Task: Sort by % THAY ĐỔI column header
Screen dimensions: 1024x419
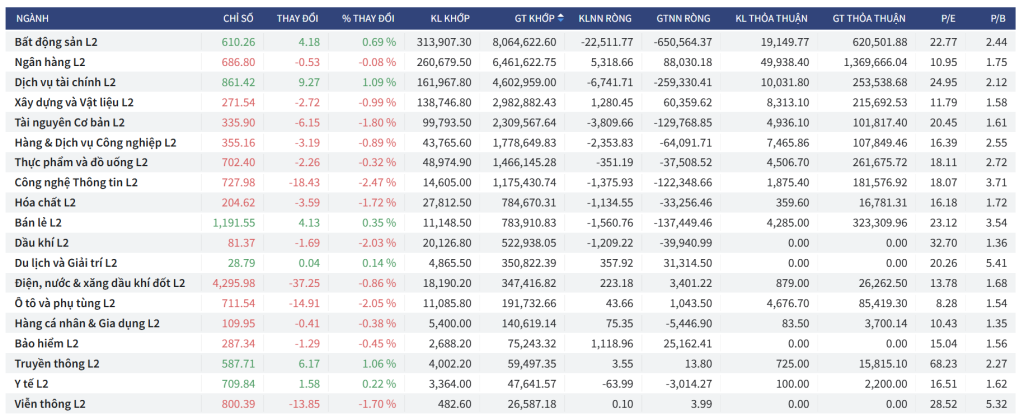Action: click(368, 18)
